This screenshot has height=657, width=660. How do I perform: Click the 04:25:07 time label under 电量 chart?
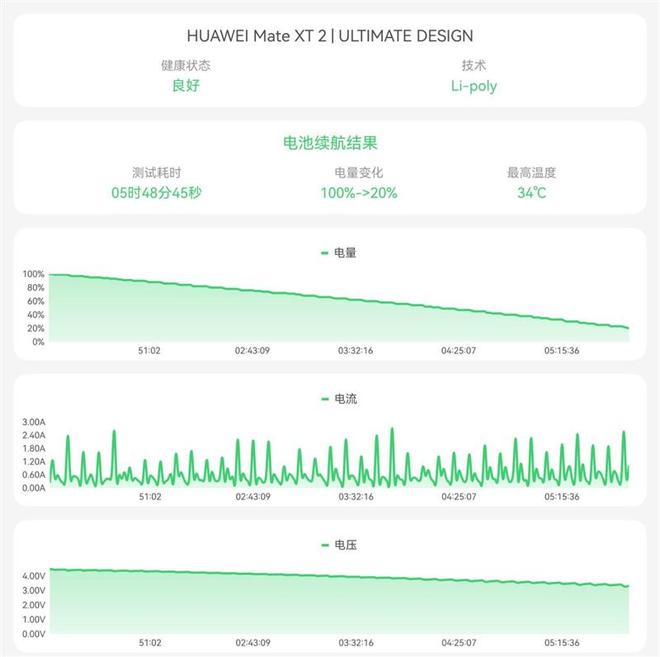(459, 350)
